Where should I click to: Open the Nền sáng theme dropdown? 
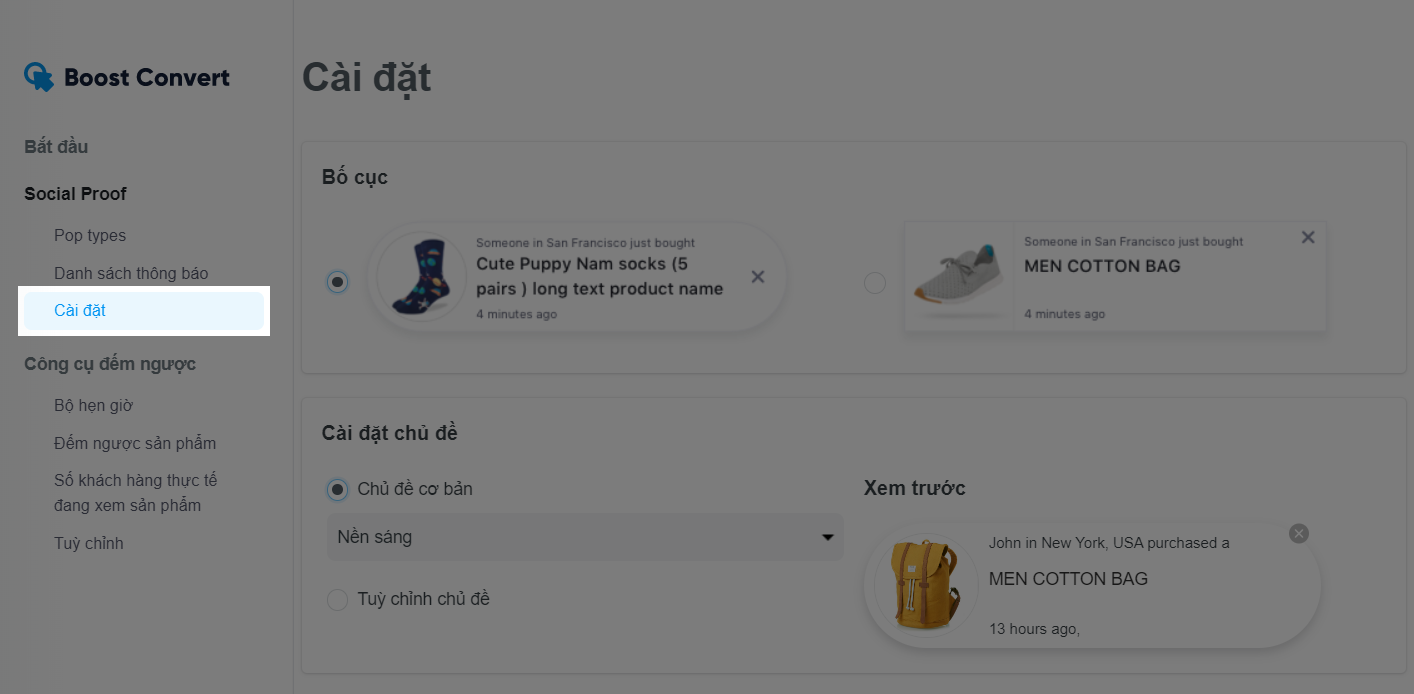coord(585,537)
